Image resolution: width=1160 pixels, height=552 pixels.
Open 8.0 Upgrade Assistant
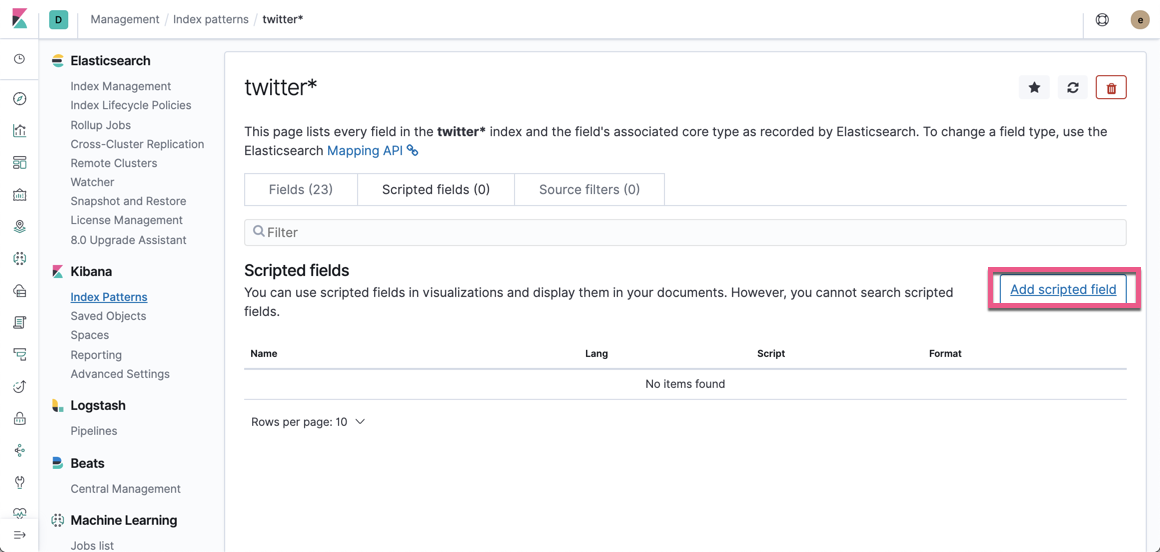point(129,240)
